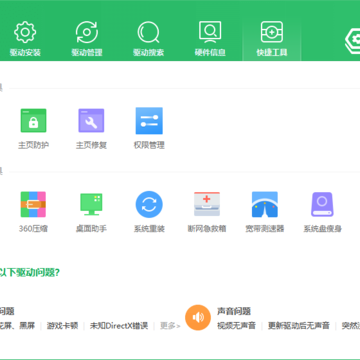Image resolution: width=360 pixels, height=360 pixels.
Task: Click the 主页修复 text label
Action: coord(91,145)
